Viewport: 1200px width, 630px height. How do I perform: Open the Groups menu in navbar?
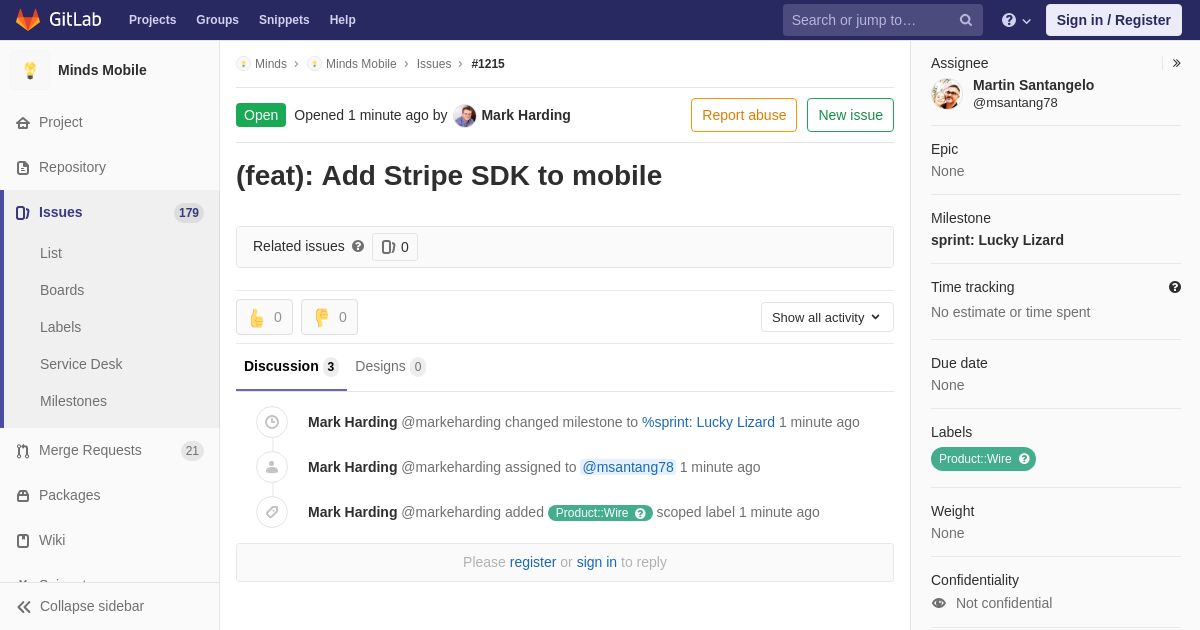pyautogui.click(x=217, y=20)
